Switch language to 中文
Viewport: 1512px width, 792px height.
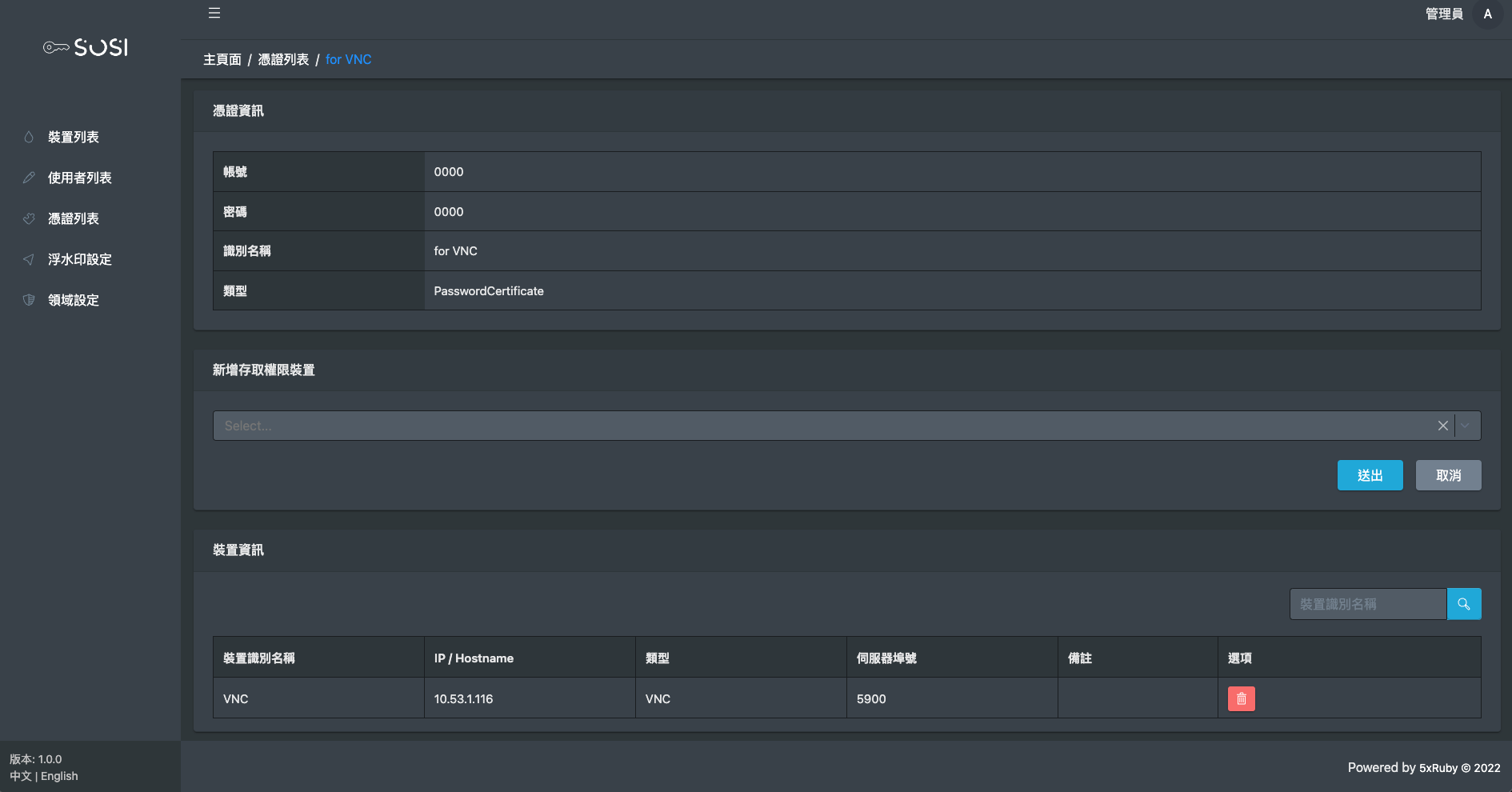pos(20,776)
